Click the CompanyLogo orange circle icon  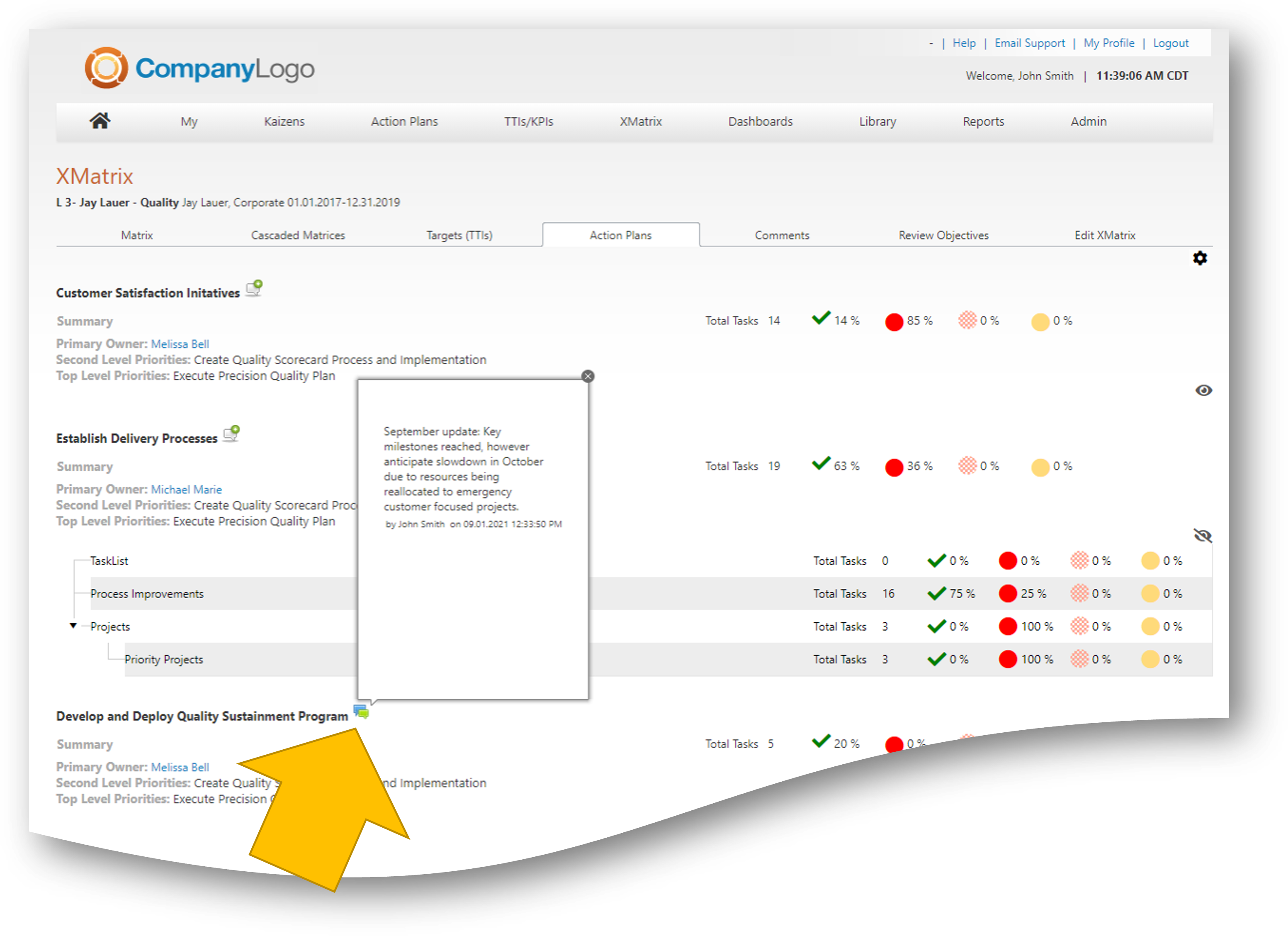(x=106, y=68)
